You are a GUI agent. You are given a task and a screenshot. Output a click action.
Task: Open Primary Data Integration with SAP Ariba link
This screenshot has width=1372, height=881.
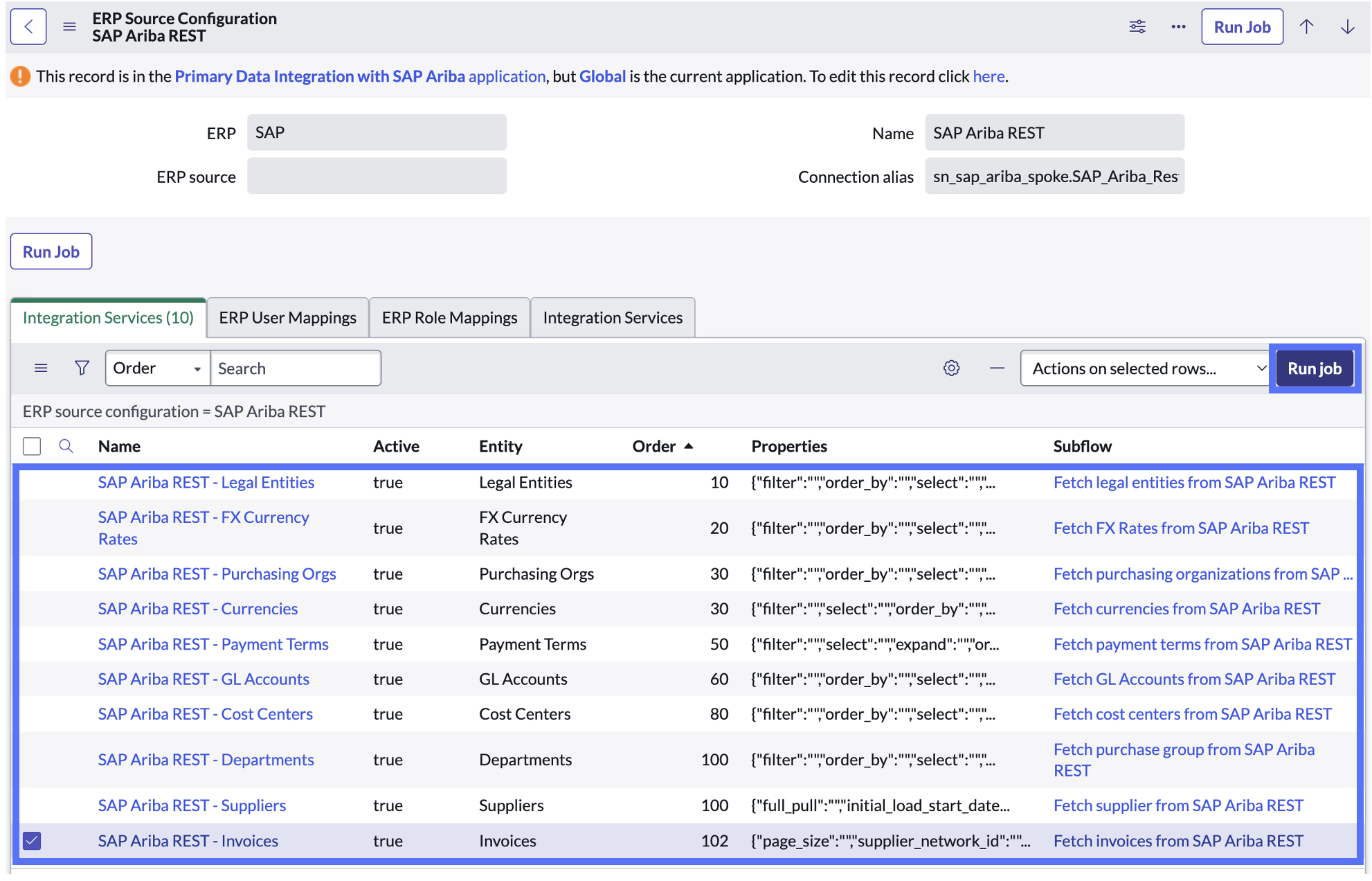click(360, 76)
